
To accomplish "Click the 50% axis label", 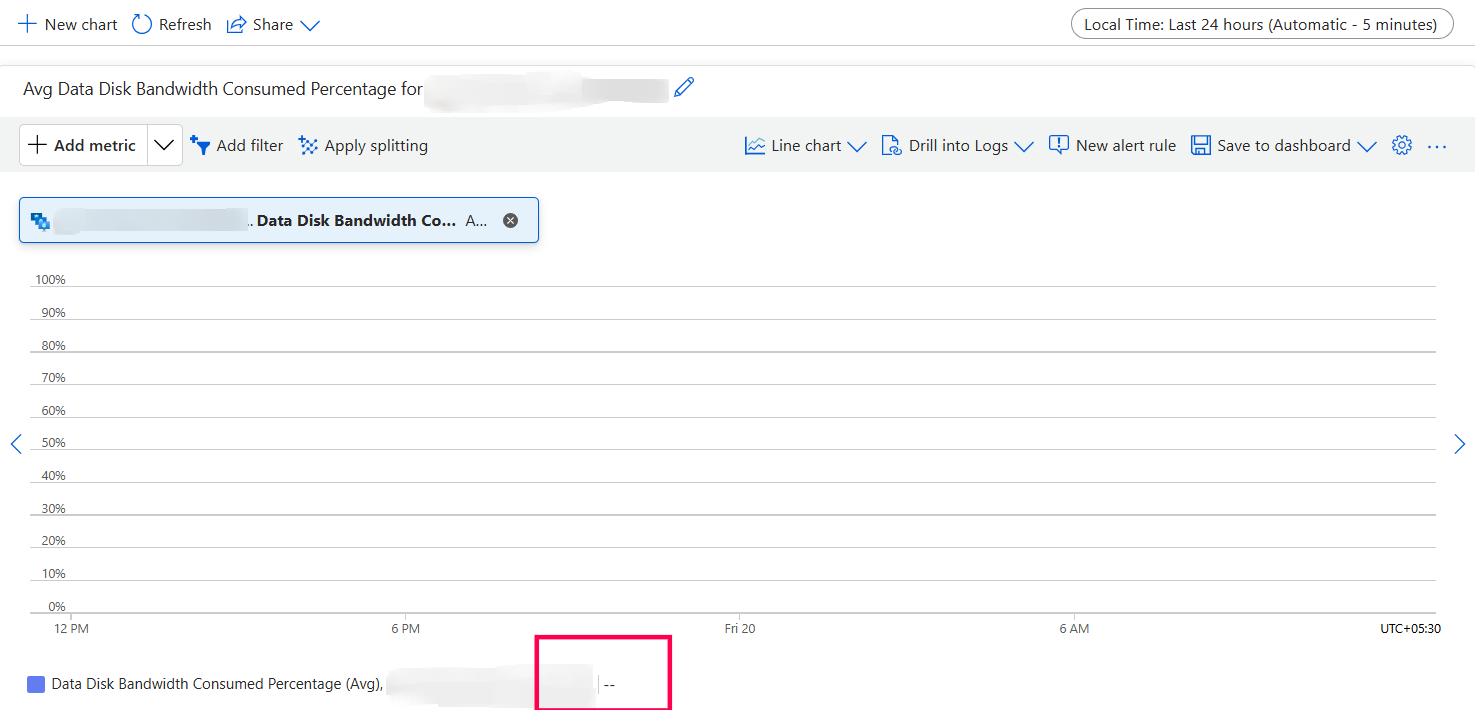I will 53,443.
